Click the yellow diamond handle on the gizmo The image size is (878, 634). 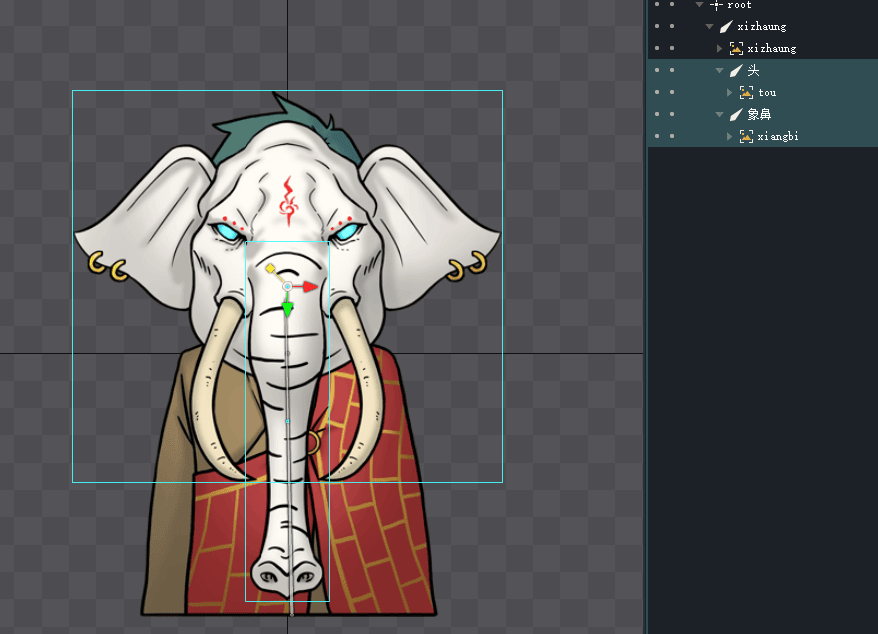[x=270, y=268]
